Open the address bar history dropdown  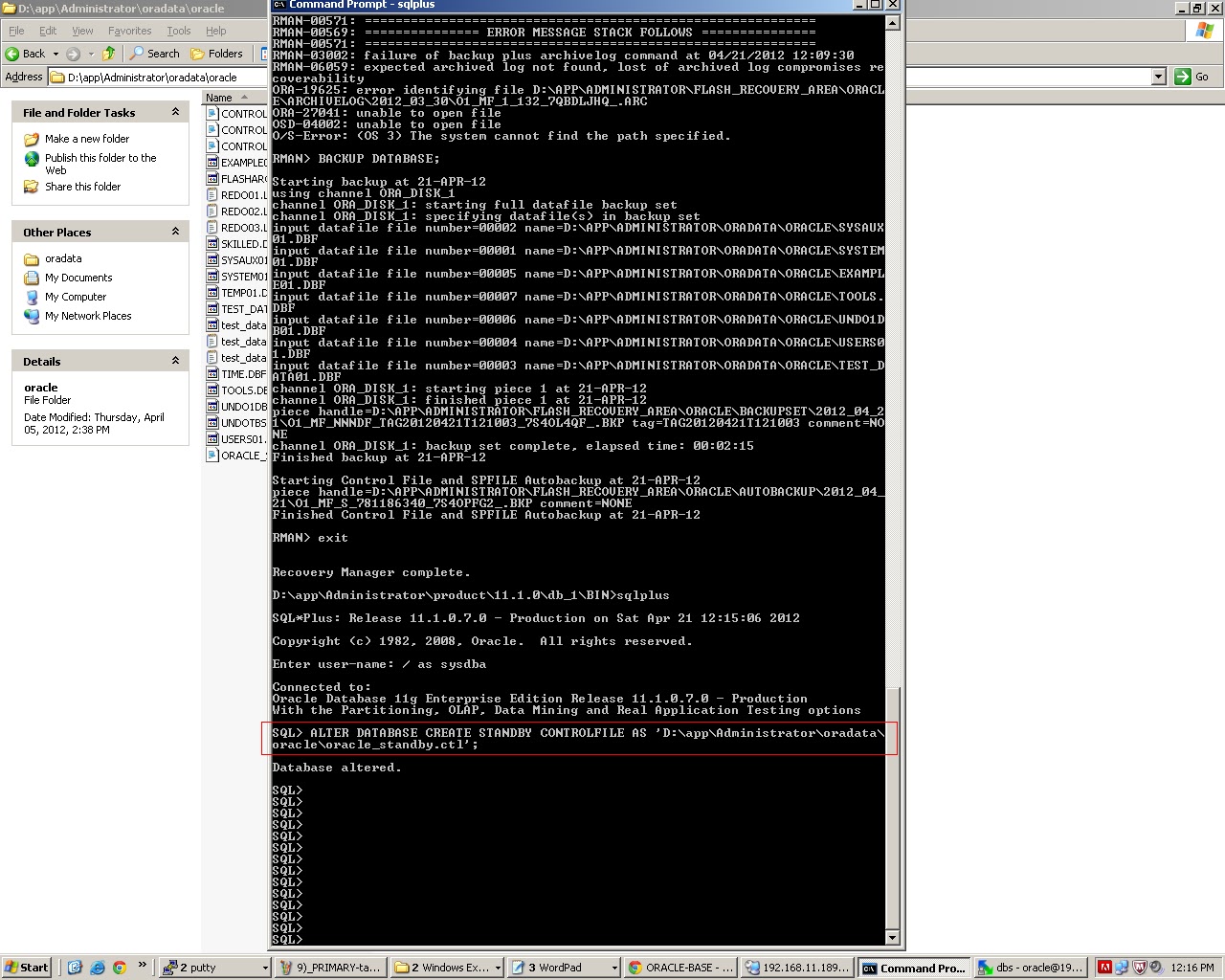(1158, 77)
